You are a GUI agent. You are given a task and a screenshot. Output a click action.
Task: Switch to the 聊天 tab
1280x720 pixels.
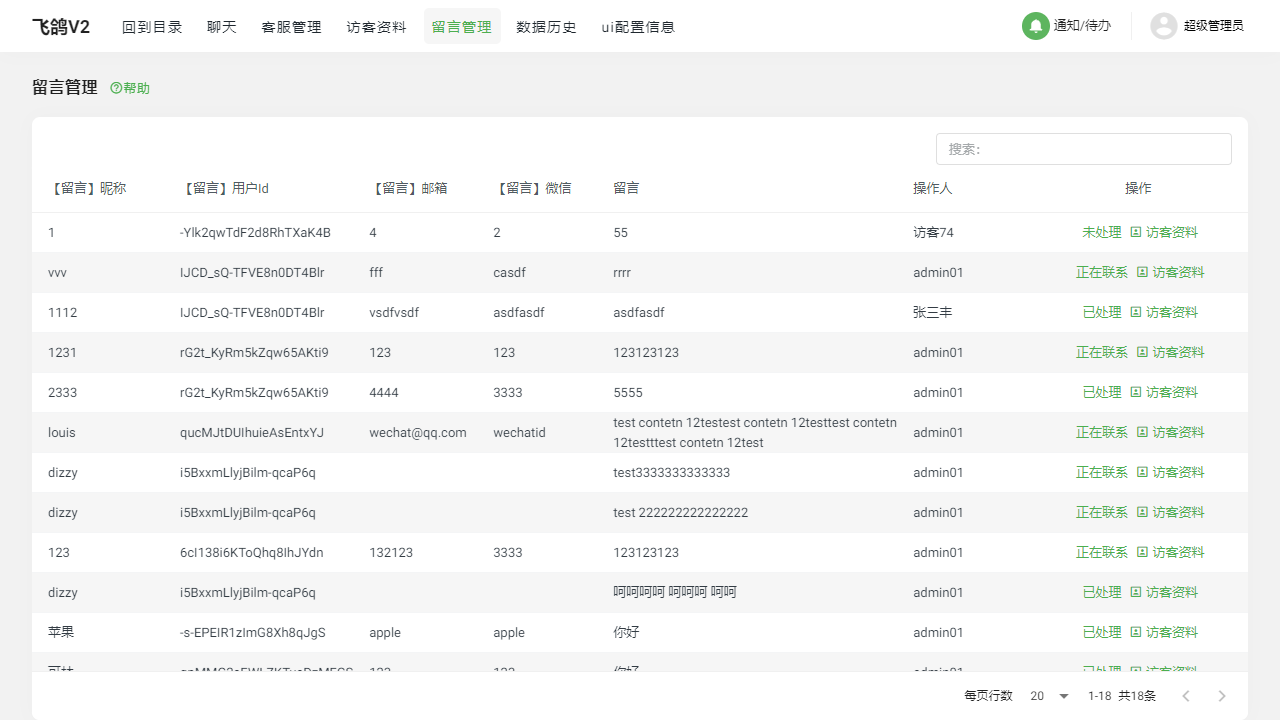pyautogui.click(x=222, y=27)
